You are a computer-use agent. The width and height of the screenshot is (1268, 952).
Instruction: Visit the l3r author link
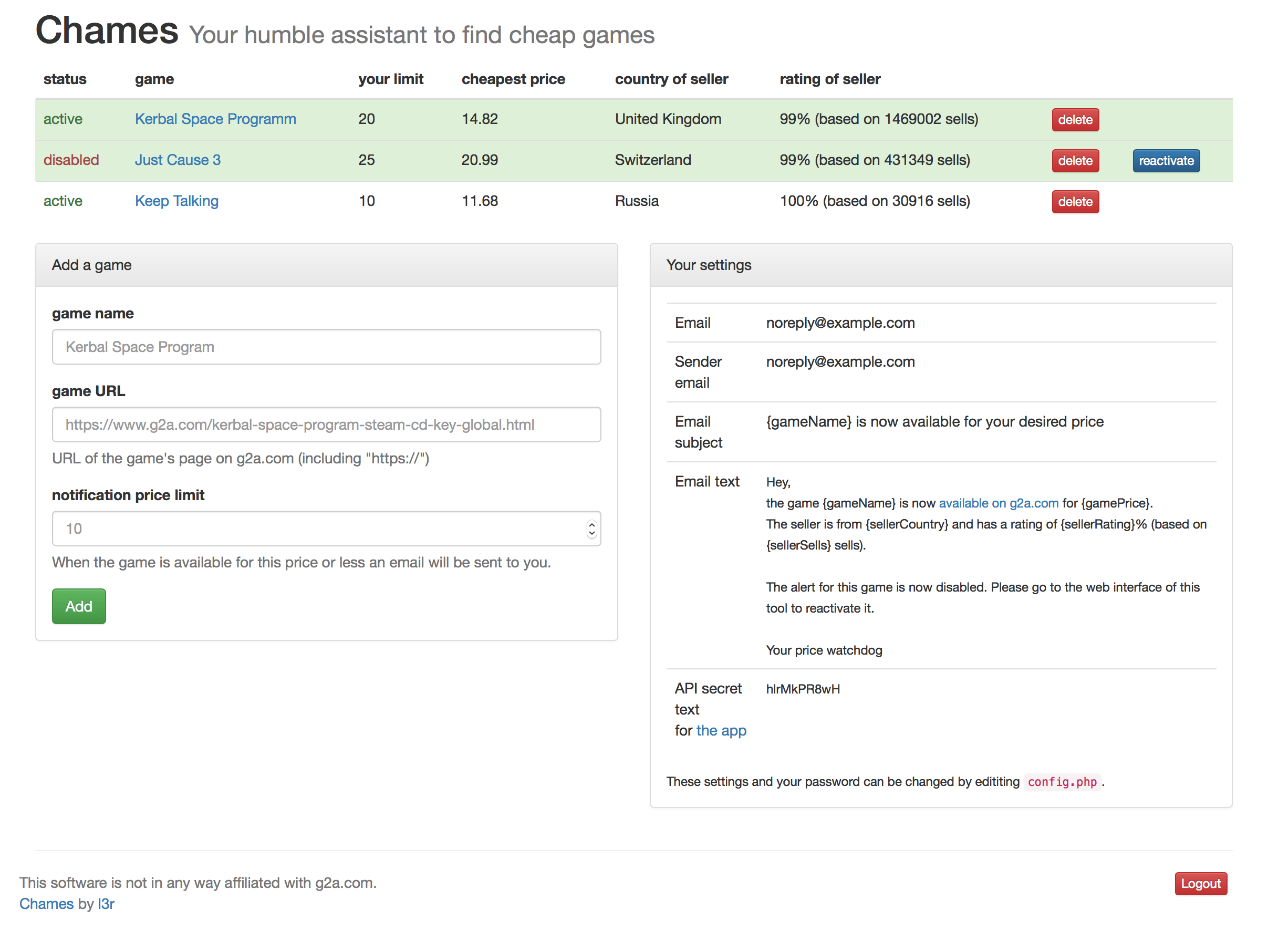click(x=106, y=904)
